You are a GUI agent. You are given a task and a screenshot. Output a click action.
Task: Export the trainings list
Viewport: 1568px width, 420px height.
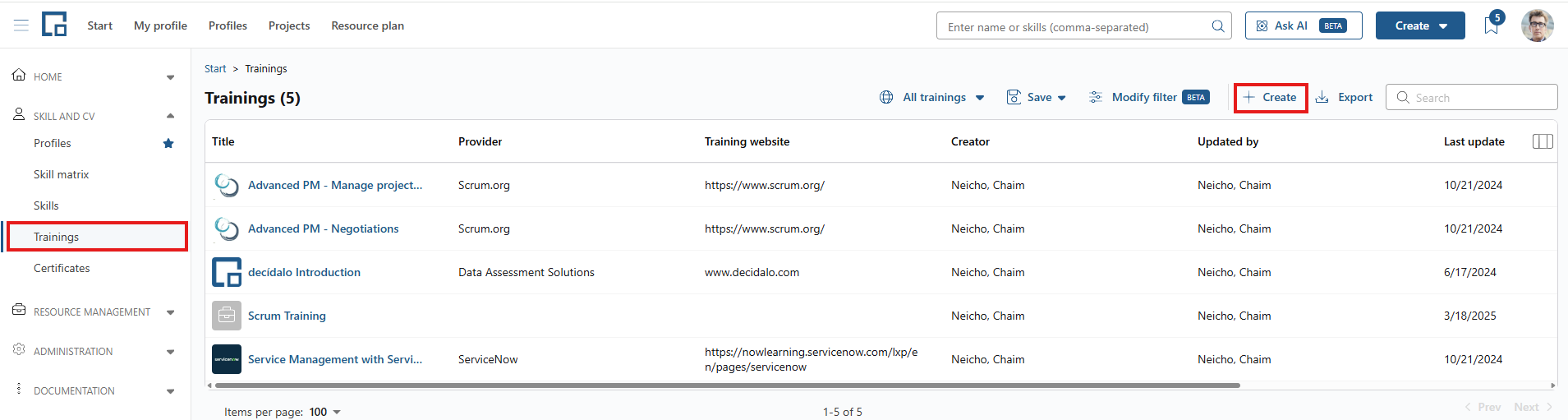point(1344,97)
